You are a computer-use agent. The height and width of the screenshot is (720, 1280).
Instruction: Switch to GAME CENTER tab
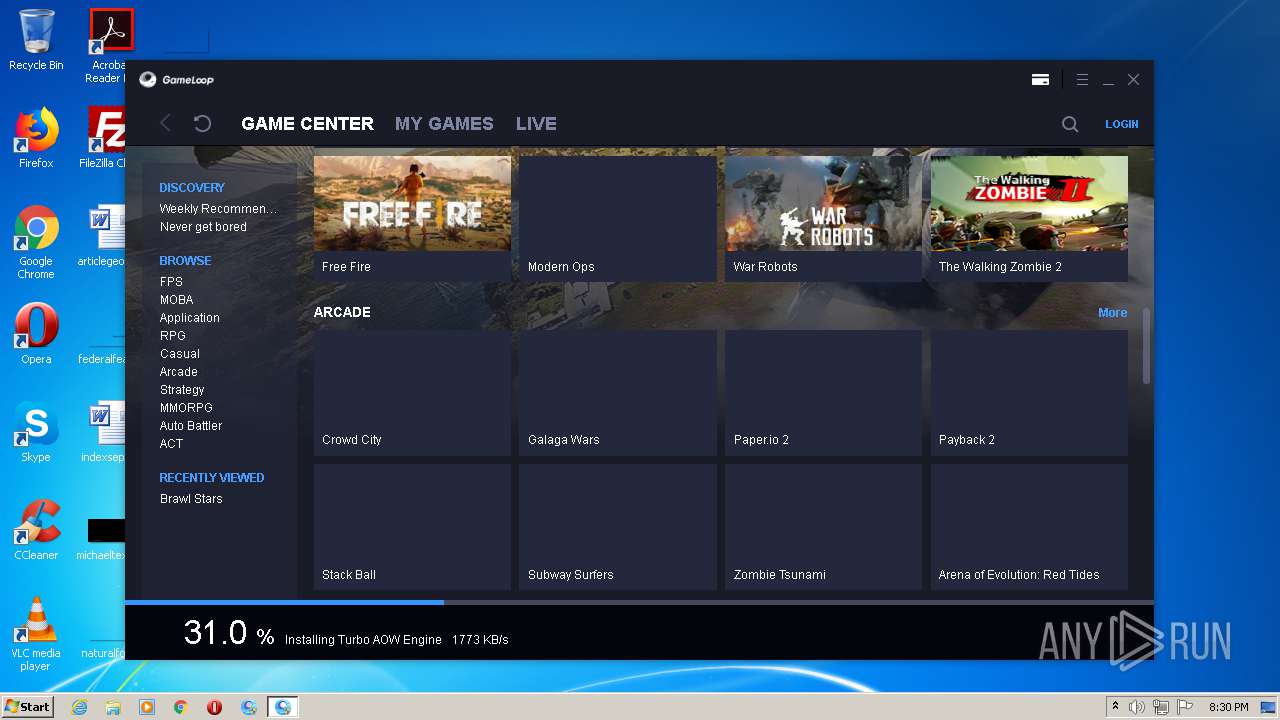307,124
